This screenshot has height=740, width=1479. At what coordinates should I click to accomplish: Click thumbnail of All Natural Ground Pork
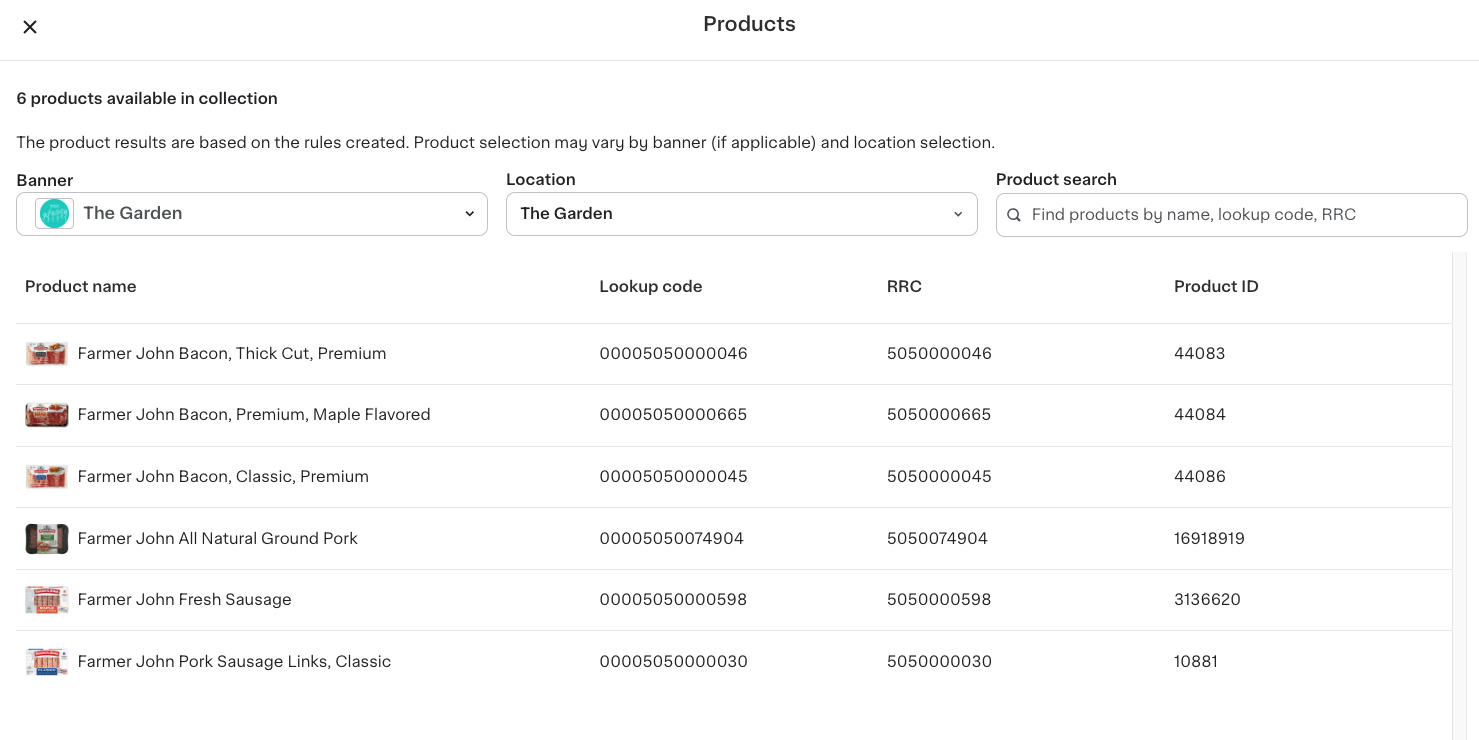(x=47, y=539)
